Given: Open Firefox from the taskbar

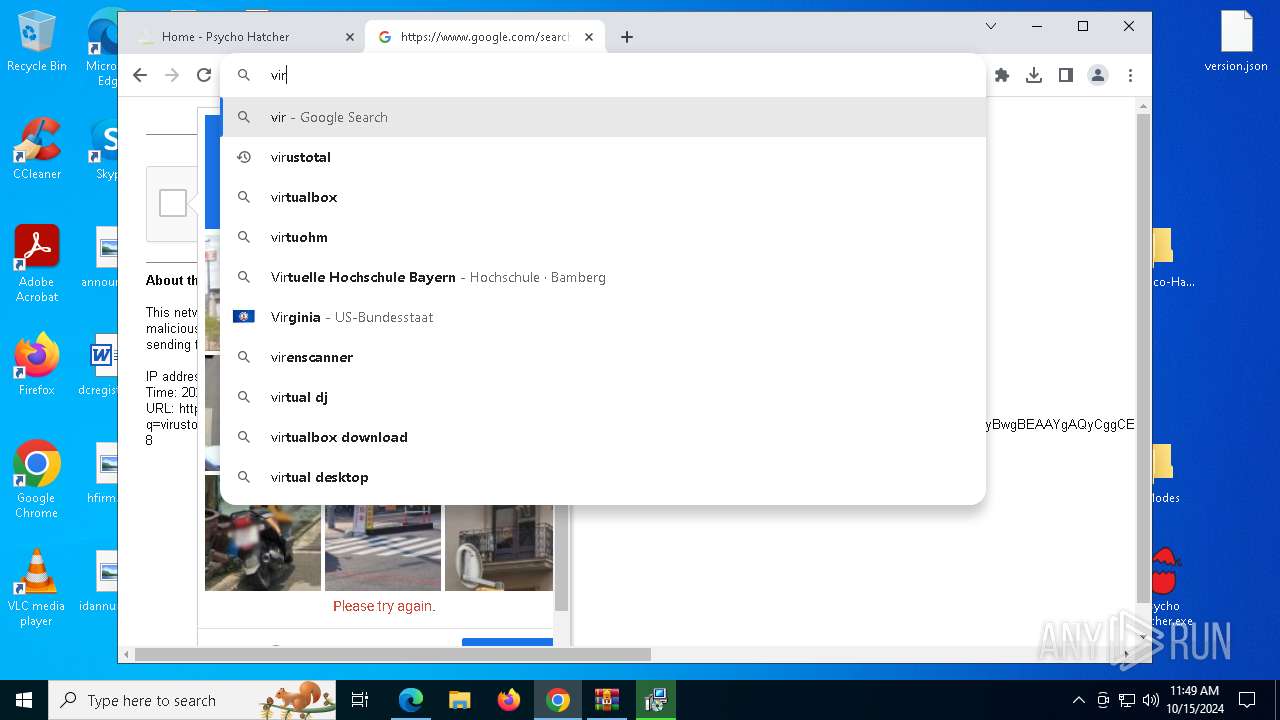Looking at the screenshot, I should (x=509, y=700).
